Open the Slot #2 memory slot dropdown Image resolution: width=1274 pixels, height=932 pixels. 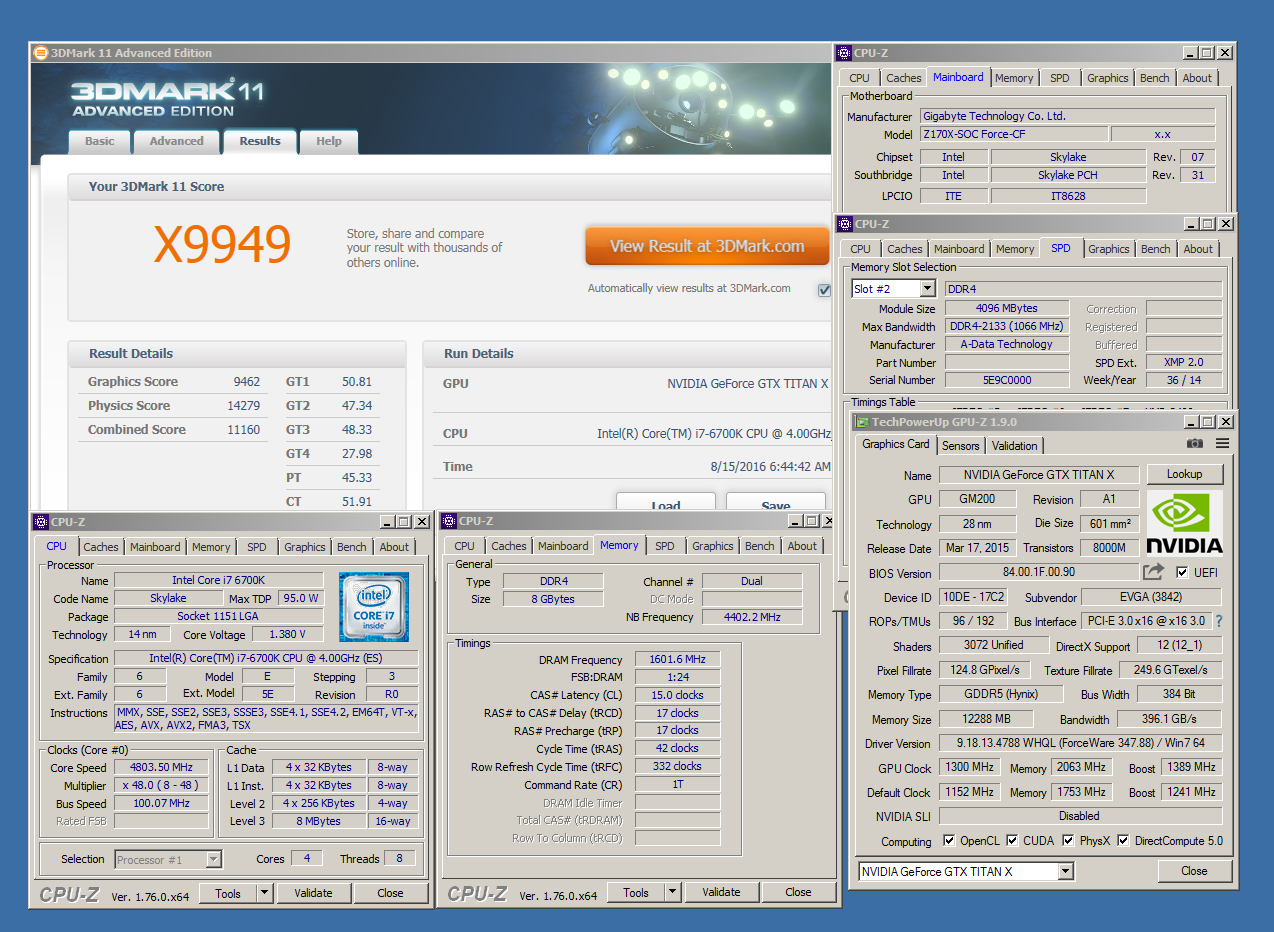927,289
